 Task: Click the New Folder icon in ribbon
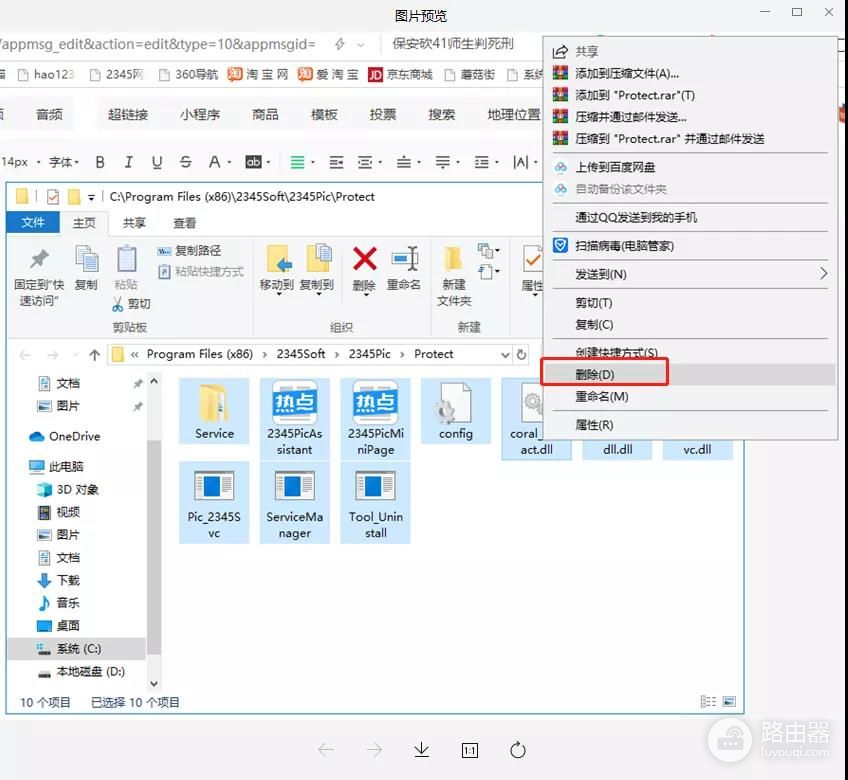453,260
